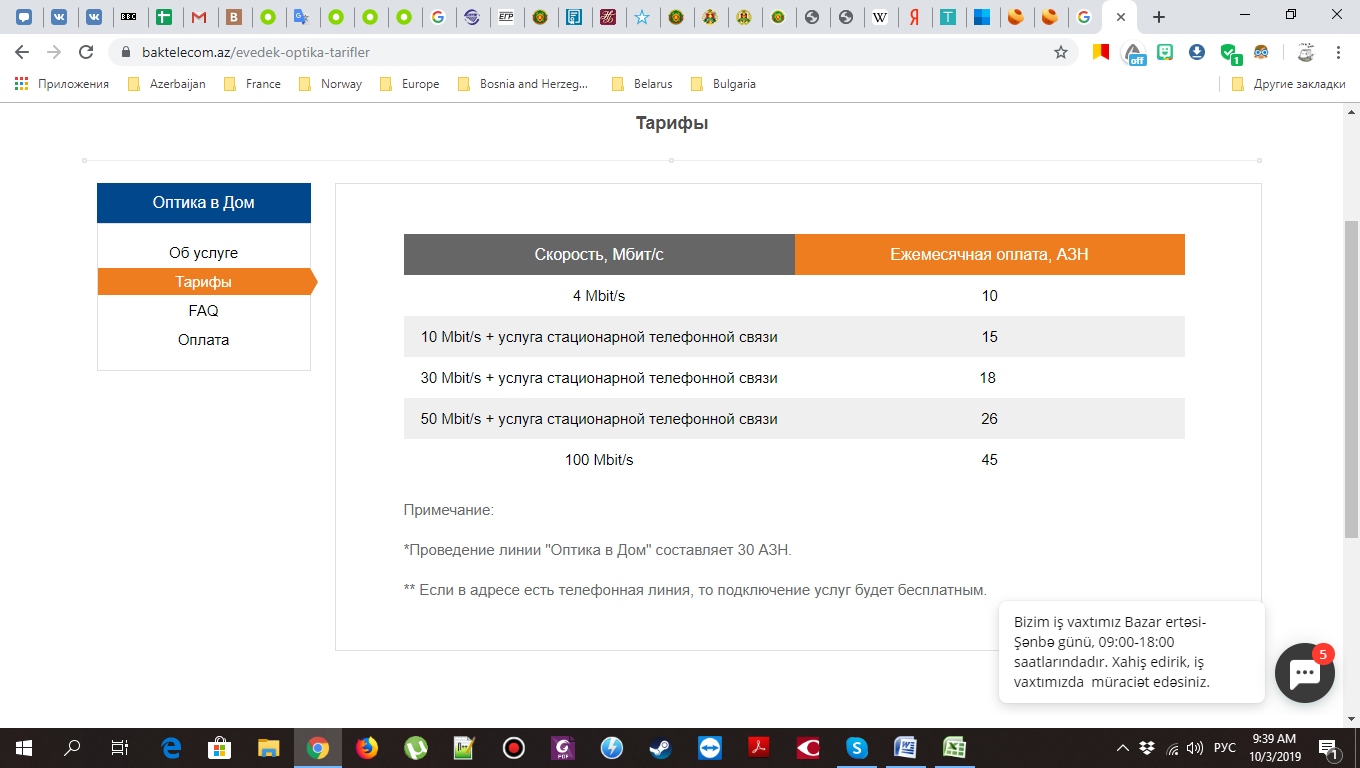Click the extension icon with the 'off' badge
This screenshot has height=768, width=1360.
click(1134, 53)
